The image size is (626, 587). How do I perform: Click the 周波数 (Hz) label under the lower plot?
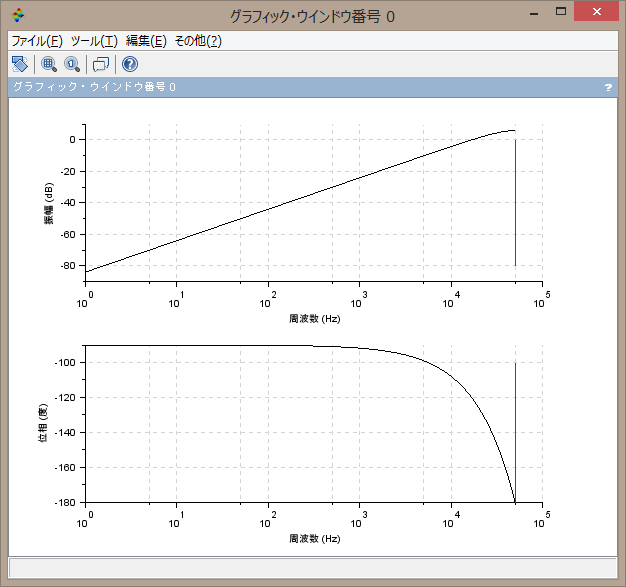314,538
